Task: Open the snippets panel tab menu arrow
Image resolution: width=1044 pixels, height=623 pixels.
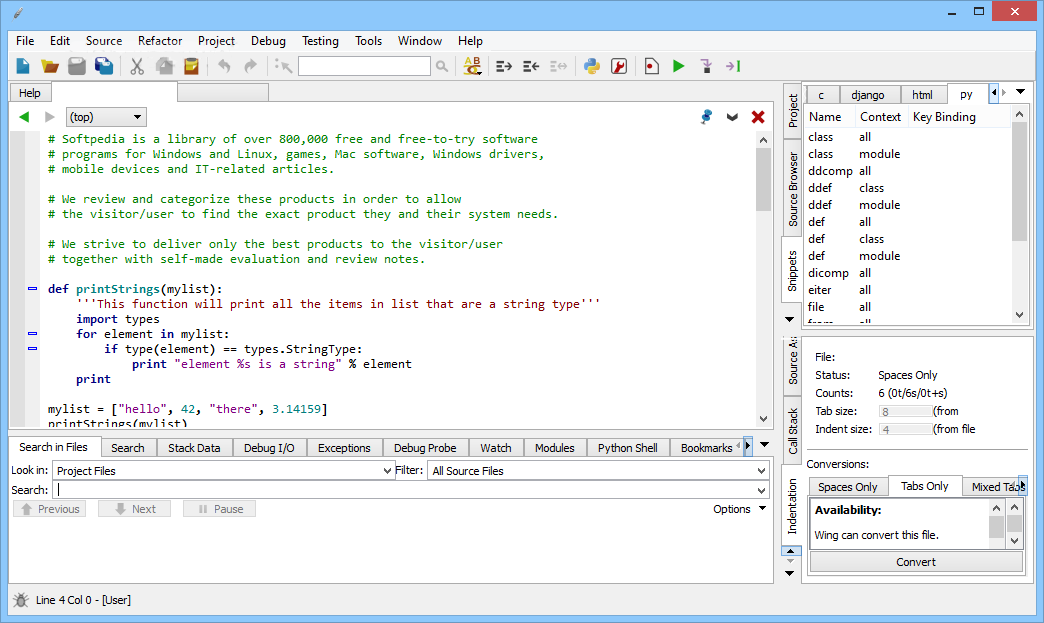Action: coord(1020,92)
